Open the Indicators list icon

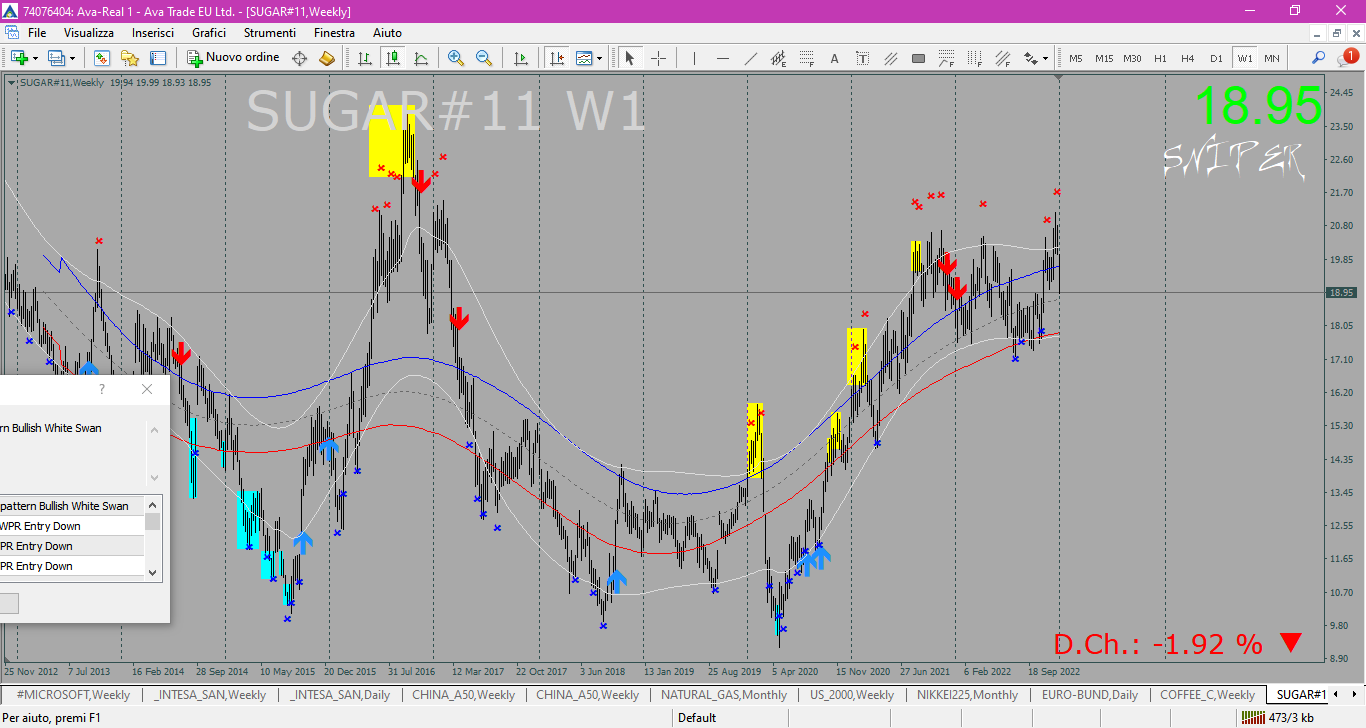pyautogui.click(x=584, y=58)
